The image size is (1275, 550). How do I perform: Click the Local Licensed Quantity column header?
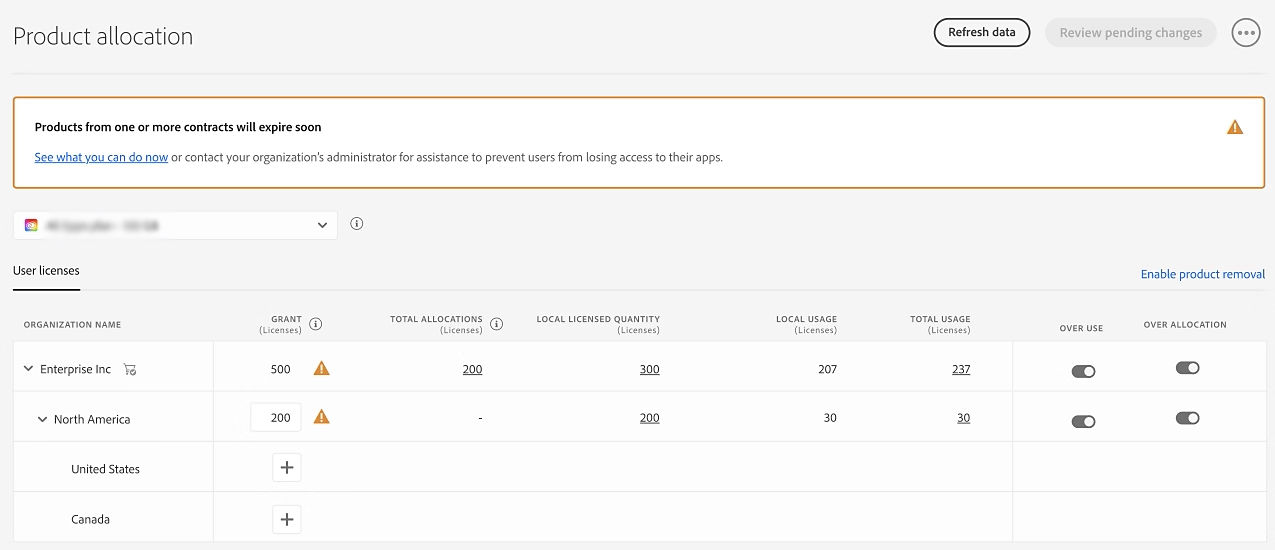pyautogui.click(x=598, y=324)
